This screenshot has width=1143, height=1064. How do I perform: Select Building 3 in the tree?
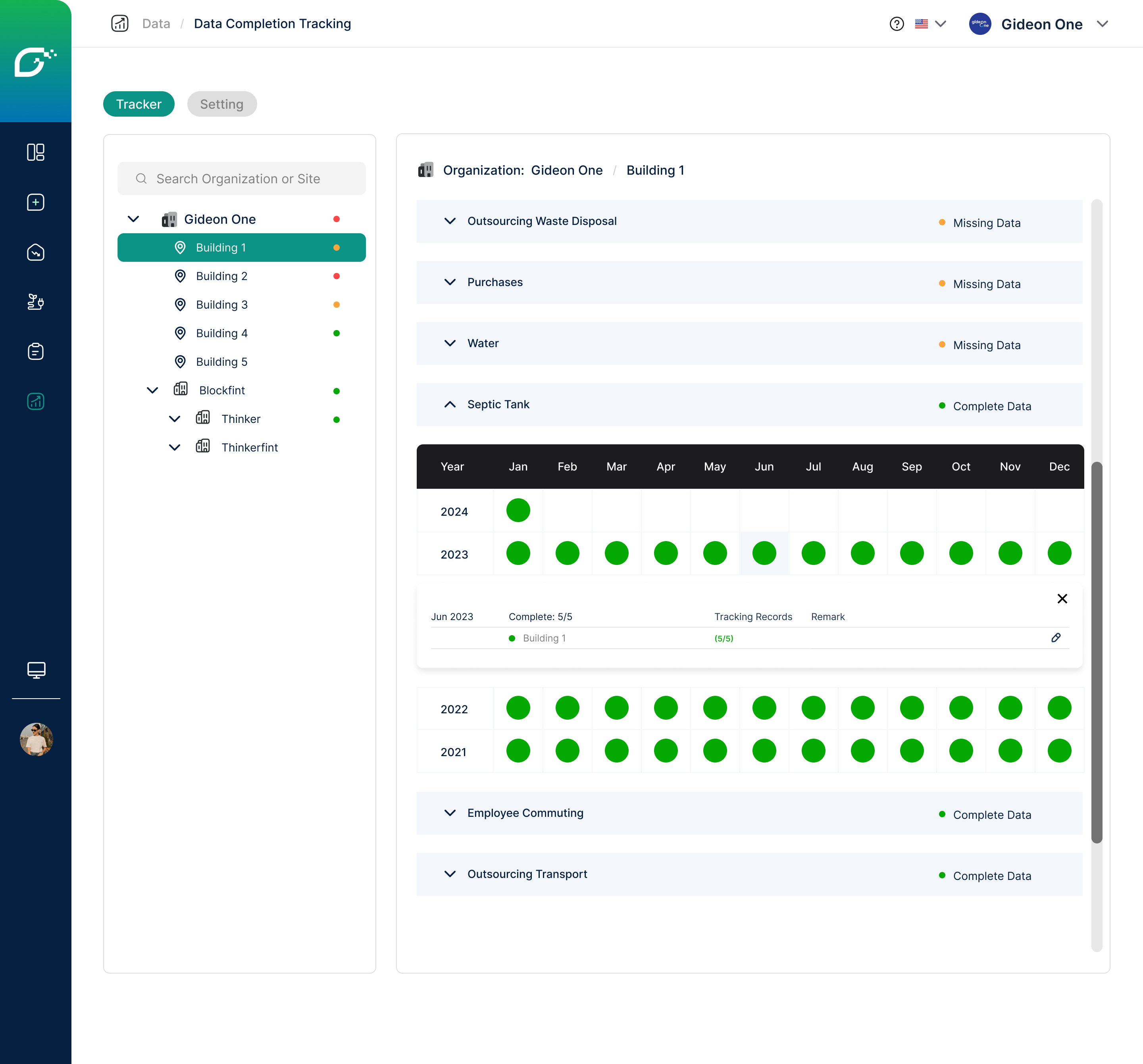pos(221,305)
